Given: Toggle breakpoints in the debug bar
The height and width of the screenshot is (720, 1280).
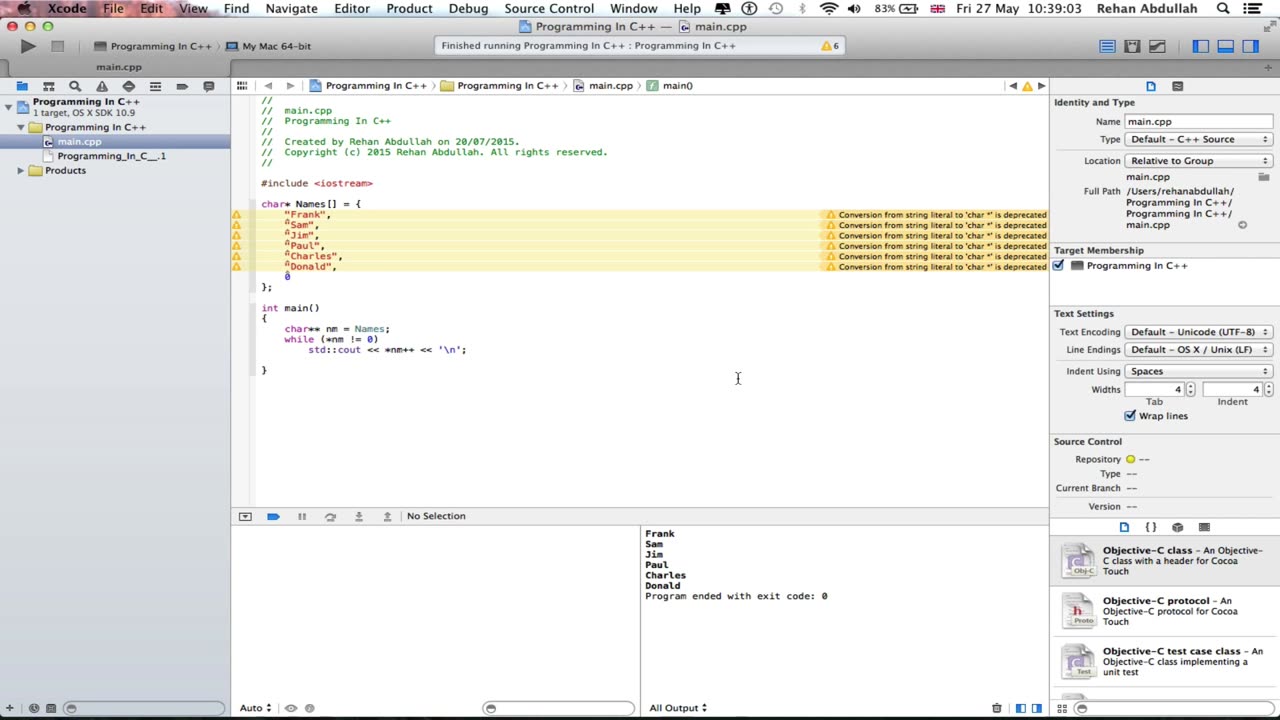Looking at the screenshot, I should click(273, 516).
